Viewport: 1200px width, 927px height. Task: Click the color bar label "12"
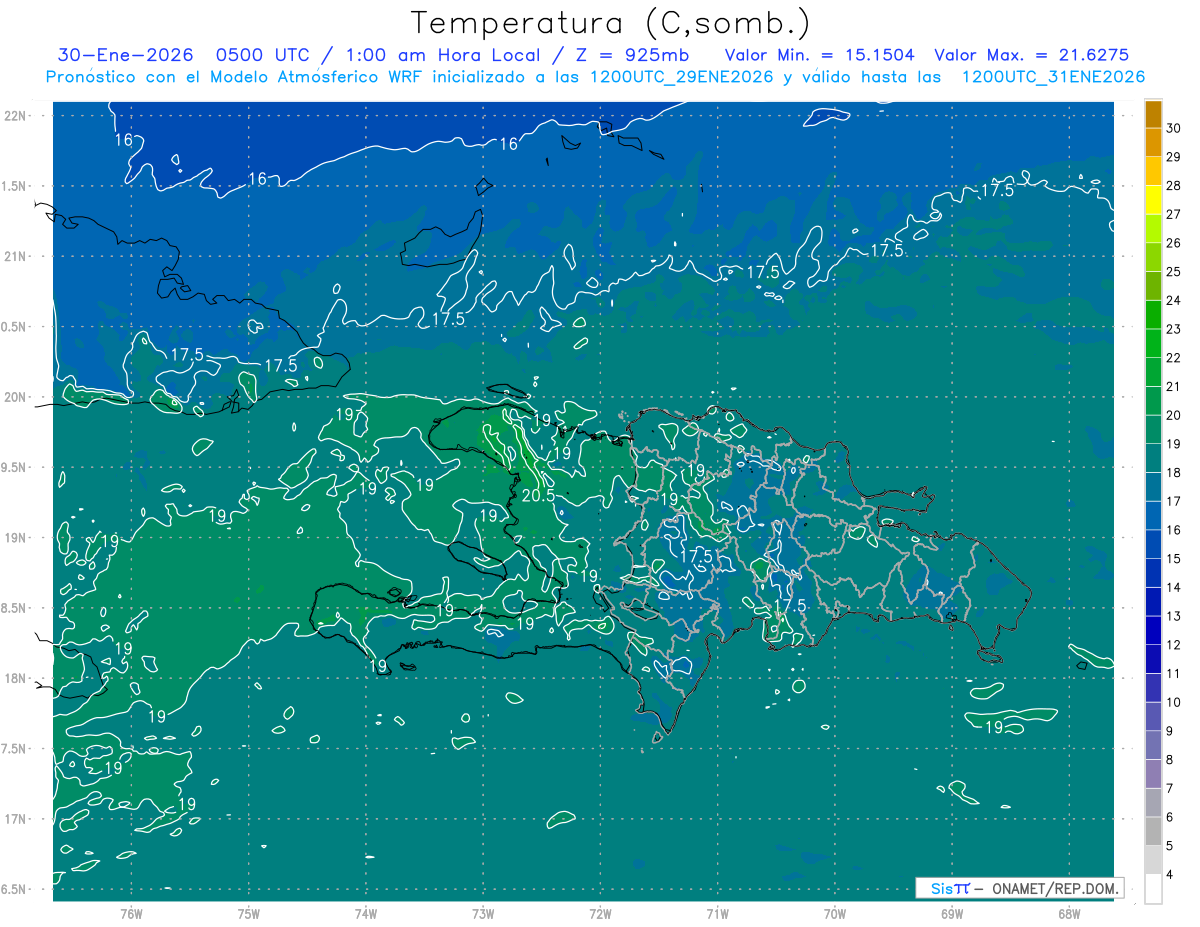pyautogui.click(x=1174, y=644)
